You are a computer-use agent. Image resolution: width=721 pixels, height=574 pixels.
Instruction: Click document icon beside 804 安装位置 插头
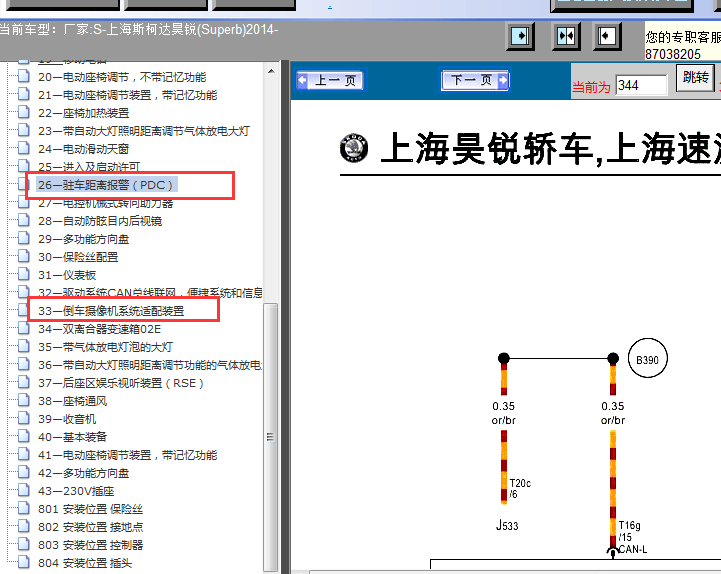(23, 562)
